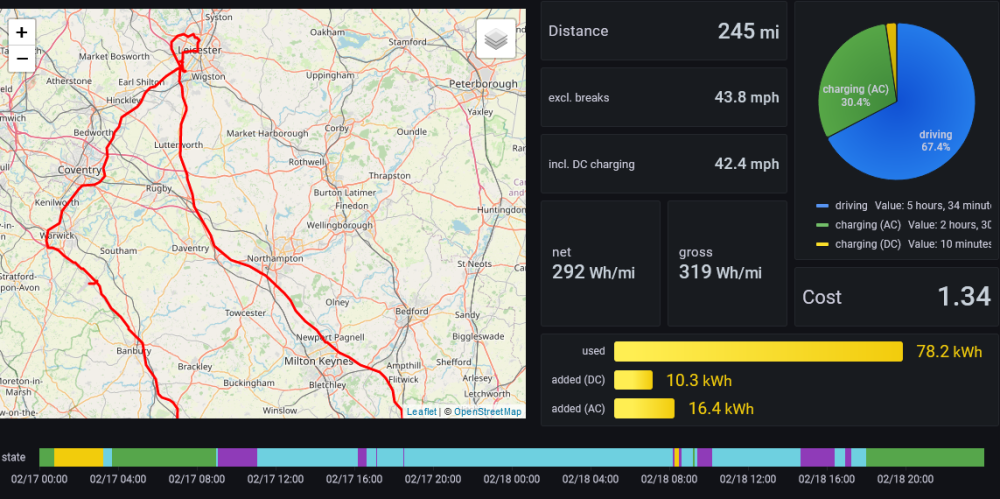The width and height of the screenshot is (1000, 499).
Task: Select the green state segment after 02/18 20:00
Action: click(x=925, y=458)
